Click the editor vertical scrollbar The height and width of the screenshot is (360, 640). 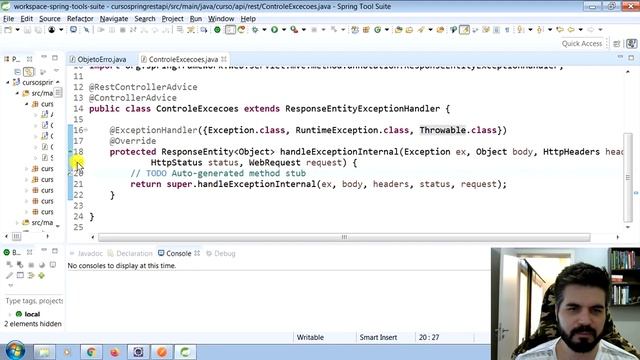(628, 177)
